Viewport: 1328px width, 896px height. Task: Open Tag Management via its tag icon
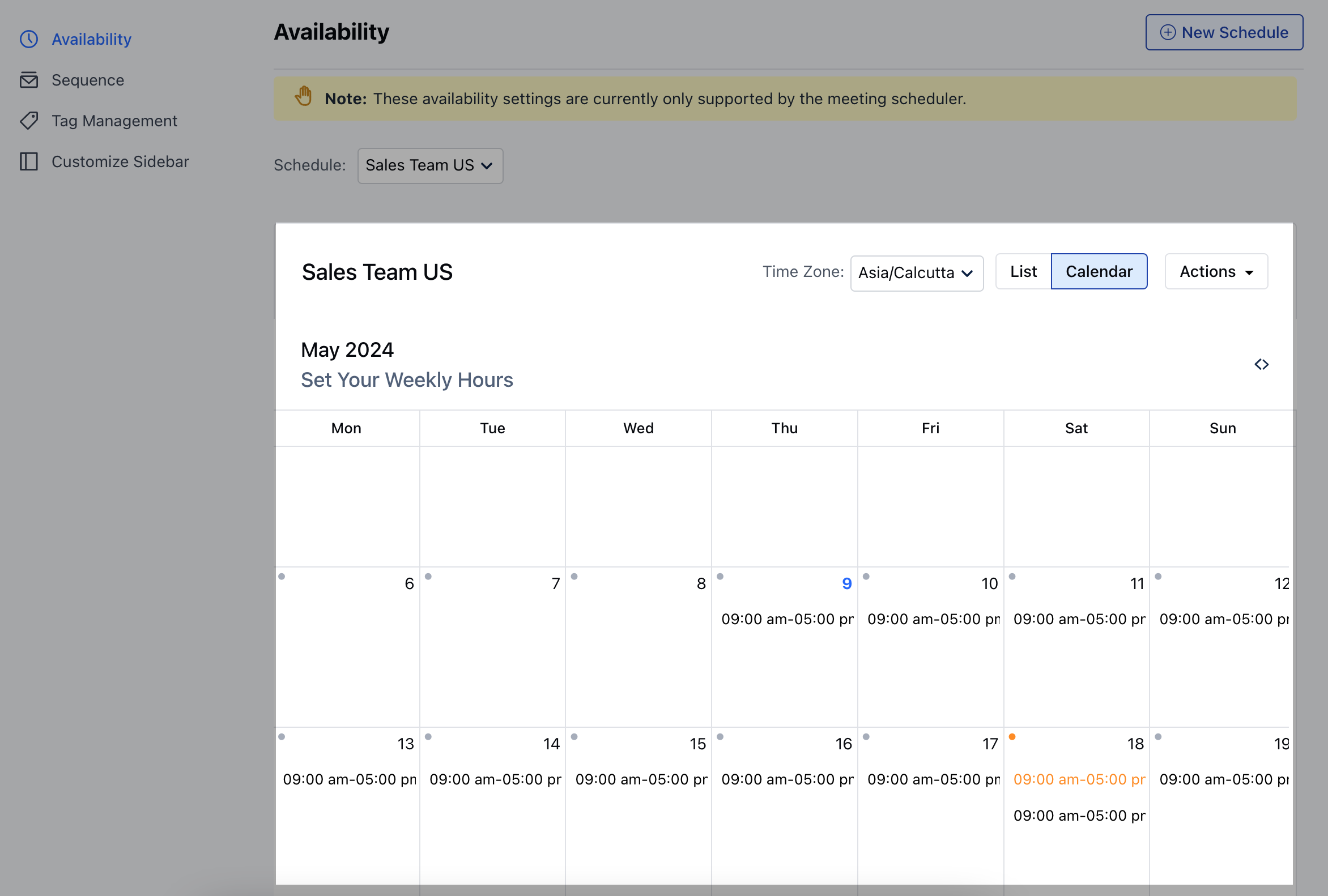pyautogui.click(x=28, y=121)
